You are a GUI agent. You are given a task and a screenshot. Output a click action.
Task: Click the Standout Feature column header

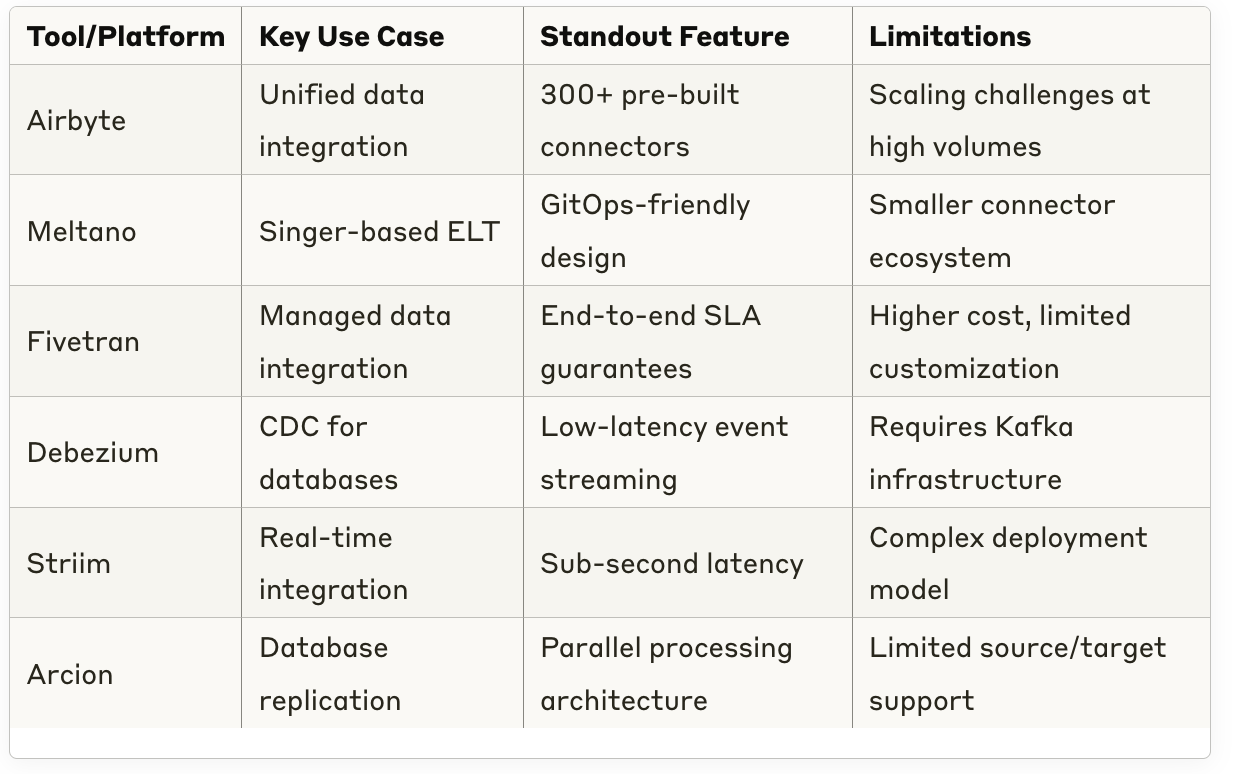coord(688,37)
